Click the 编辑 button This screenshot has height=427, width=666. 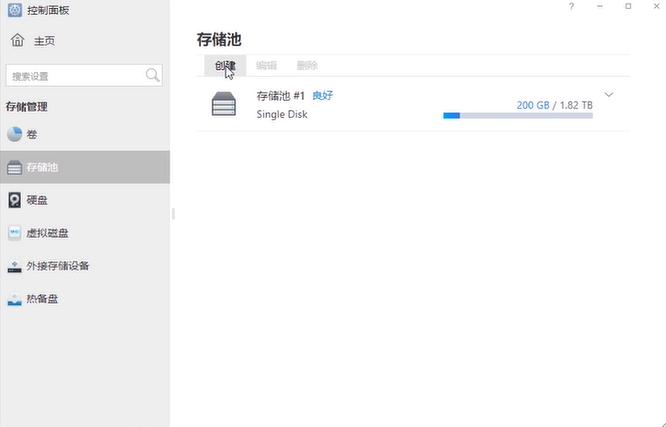tap(266, 66)
